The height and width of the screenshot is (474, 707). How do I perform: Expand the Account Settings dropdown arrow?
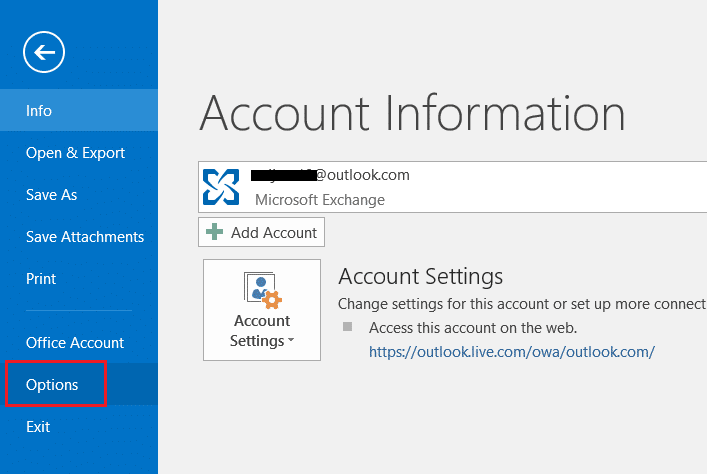[x=291, y=342]
